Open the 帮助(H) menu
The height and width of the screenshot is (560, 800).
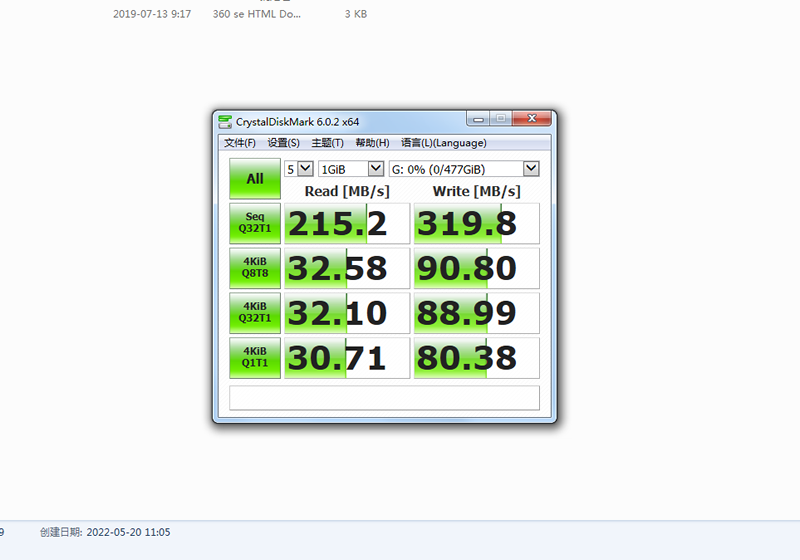[372, 143]
